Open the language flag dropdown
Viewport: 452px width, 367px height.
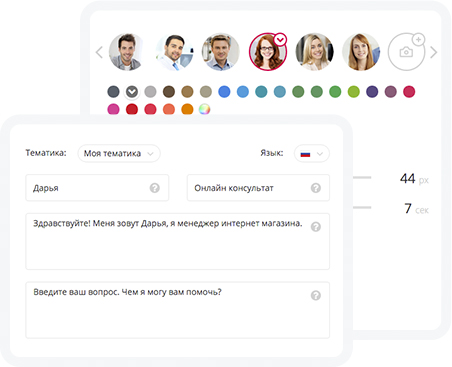(312, 154)
